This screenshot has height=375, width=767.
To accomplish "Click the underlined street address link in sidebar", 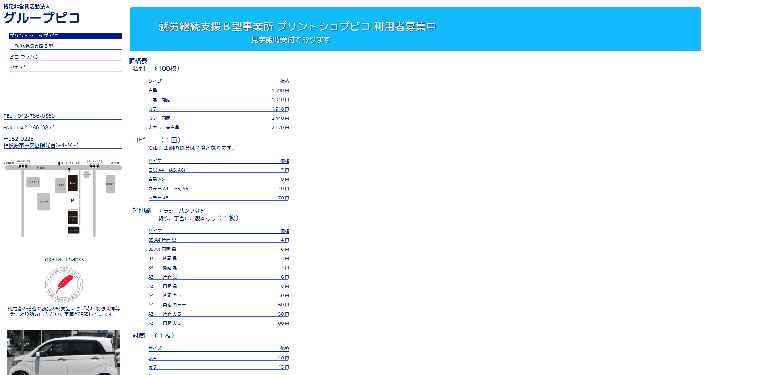I will 42,145.
